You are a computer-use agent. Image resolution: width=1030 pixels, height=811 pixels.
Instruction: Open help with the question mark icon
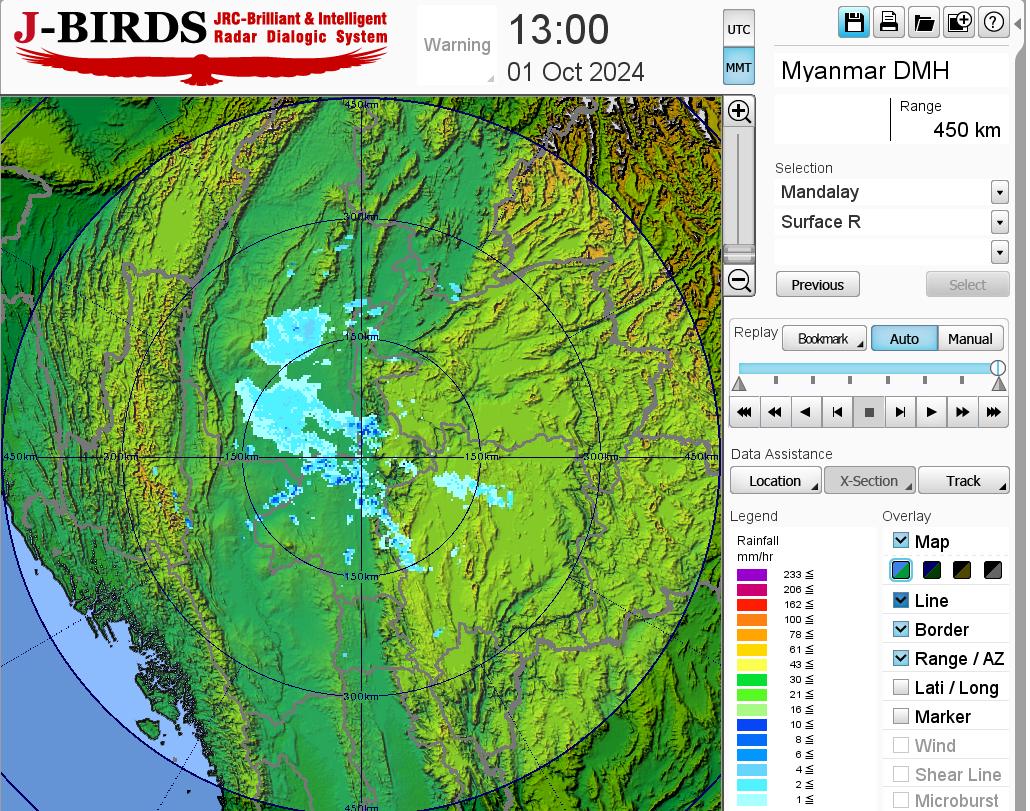tap(993, 22)
